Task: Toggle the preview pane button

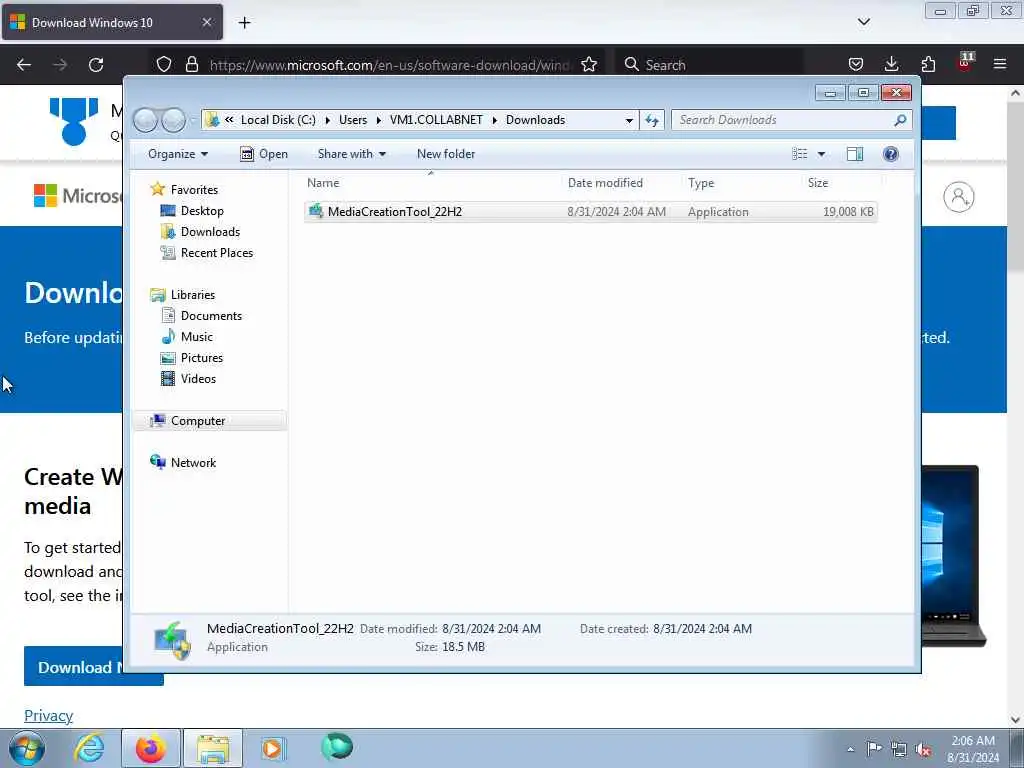Action: (x=854, y=154)
